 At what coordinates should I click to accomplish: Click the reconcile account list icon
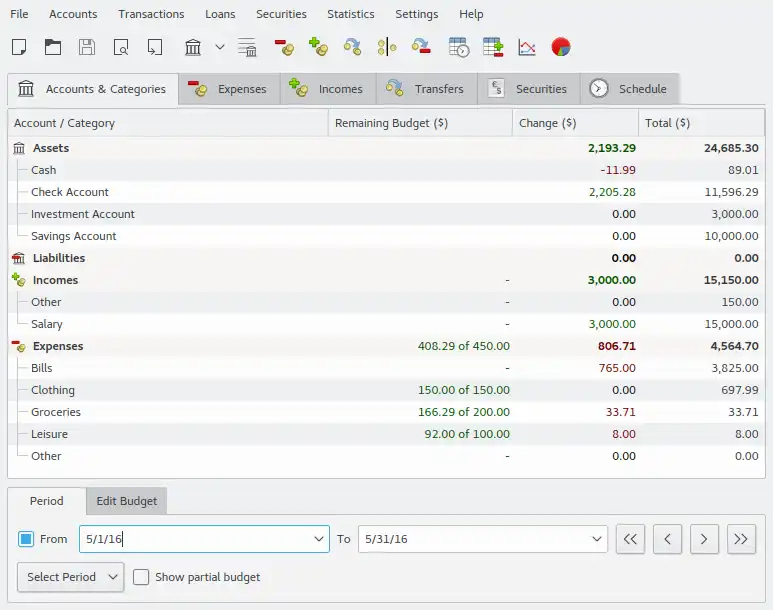(x=247, y=47)
